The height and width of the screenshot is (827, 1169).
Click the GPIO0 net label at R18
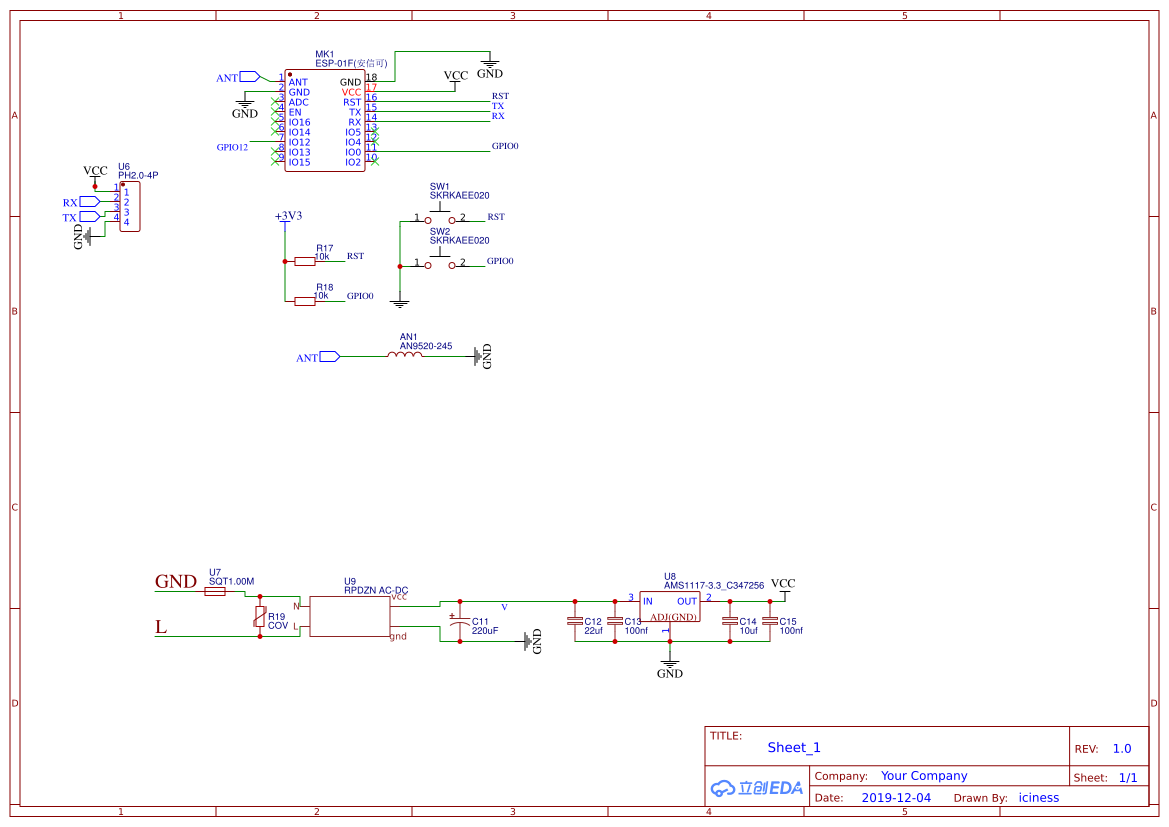[x=360, y=296]
